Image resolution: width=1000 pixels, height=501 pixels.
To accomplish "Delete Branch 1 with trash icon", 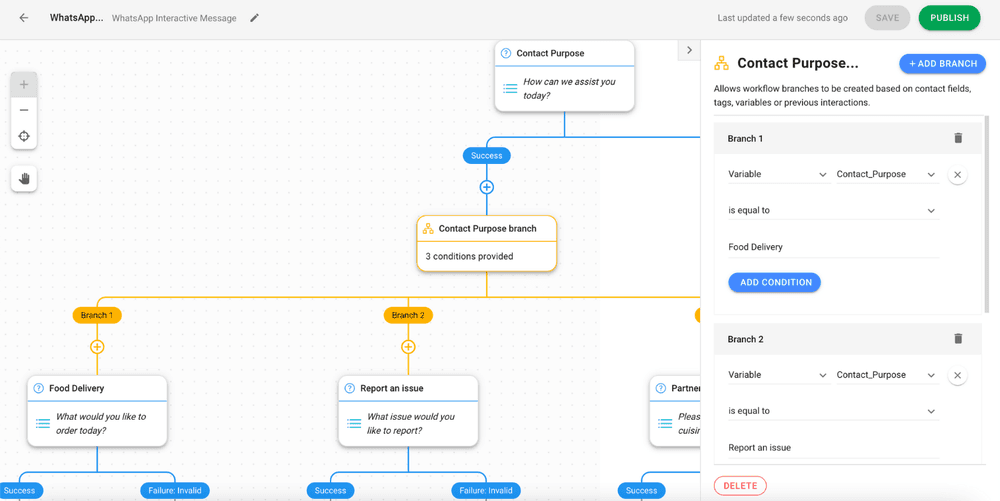I will 958,138.
